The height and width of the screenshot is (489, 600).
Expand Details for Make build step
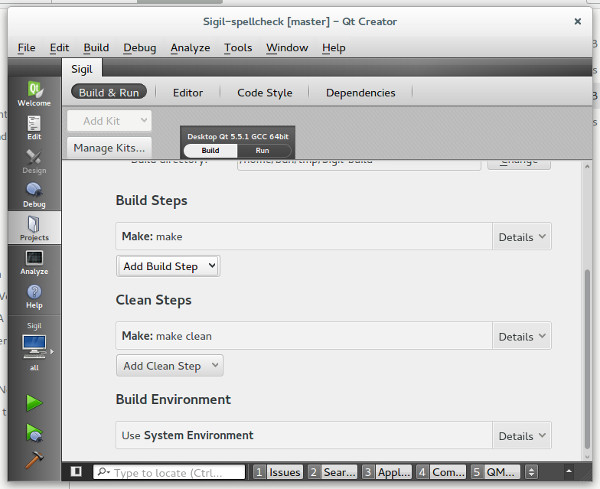tap(522, 237)
